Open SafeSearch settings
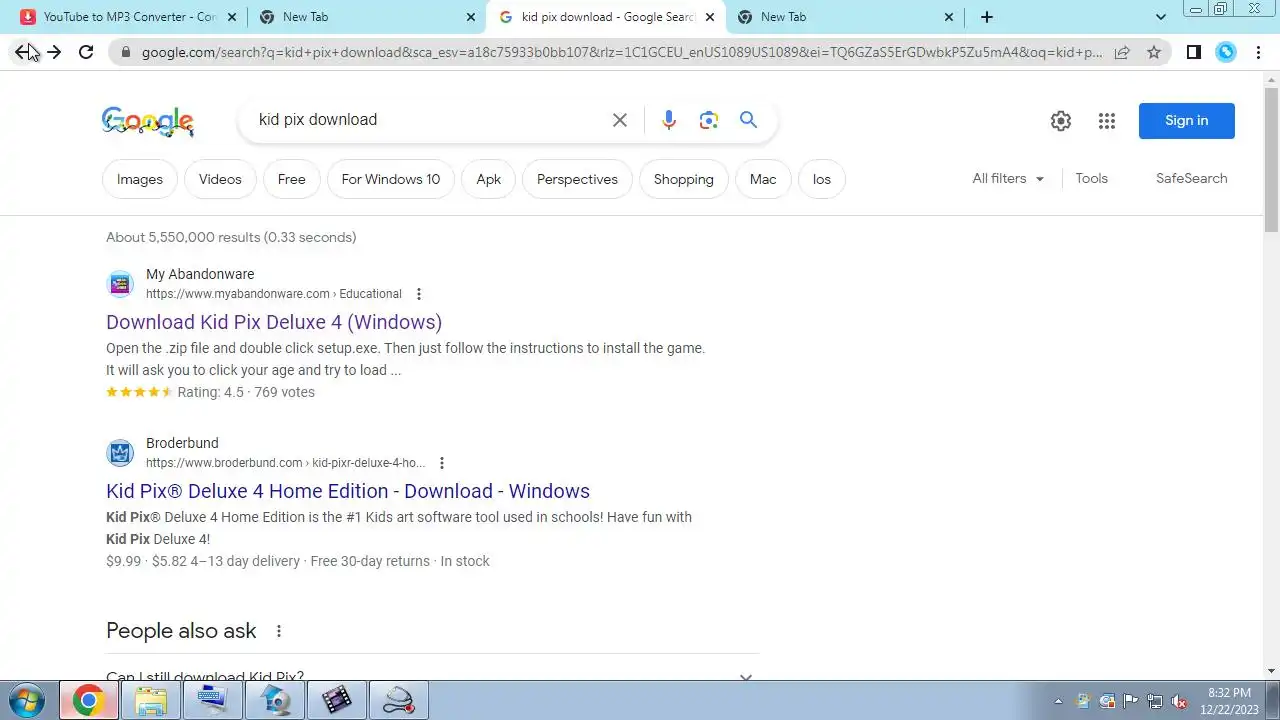 pyautogui.click(x=1191, y=178)
